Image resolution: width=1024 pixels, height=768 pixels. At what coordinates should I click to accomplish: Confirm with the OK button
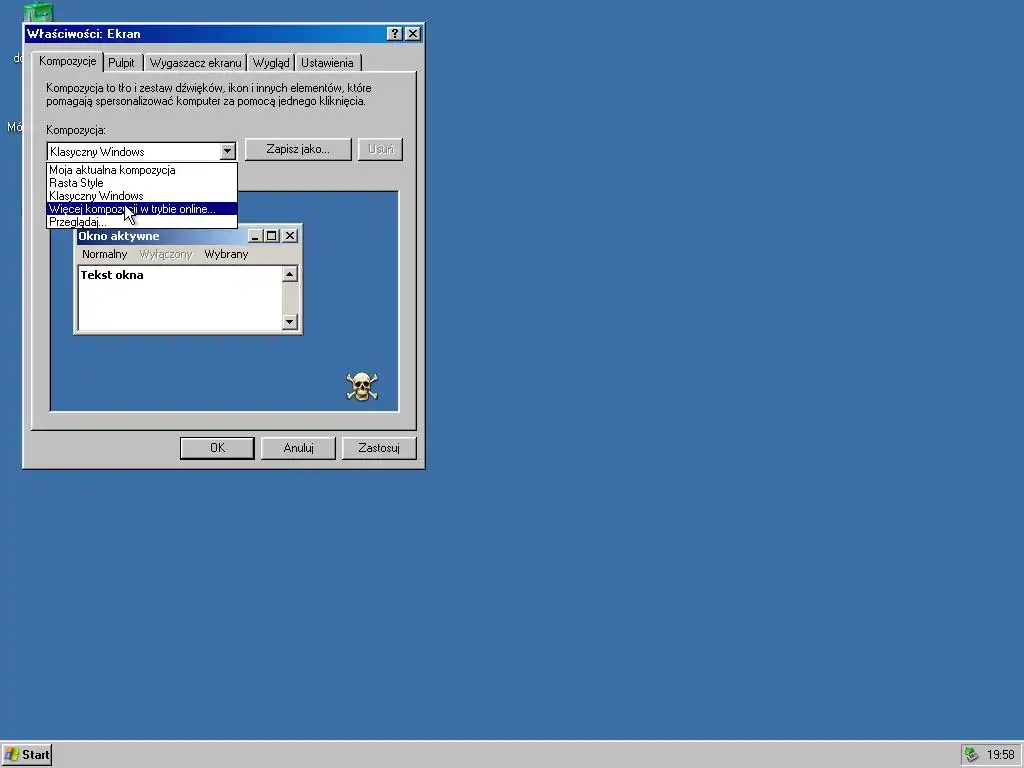coord(217,448)
